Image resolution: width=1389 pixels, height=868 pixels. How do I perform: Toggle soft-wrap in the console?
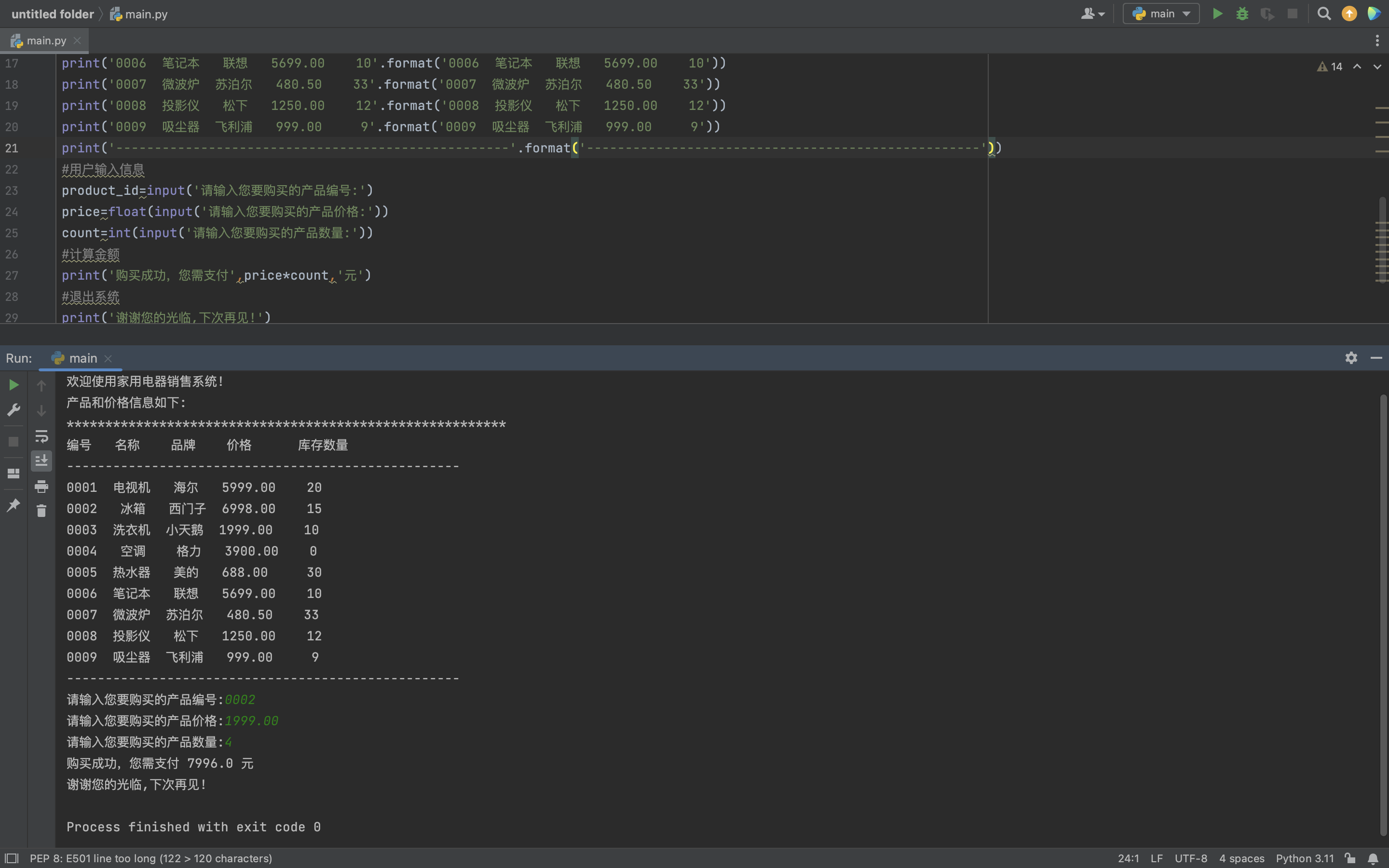(x=41, y=436)
